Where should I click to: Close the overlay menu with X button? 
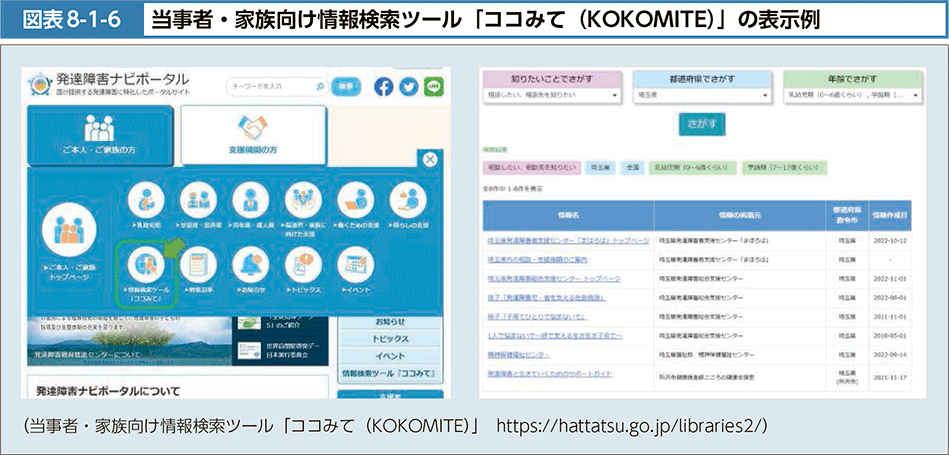click(x=430, y=160)
